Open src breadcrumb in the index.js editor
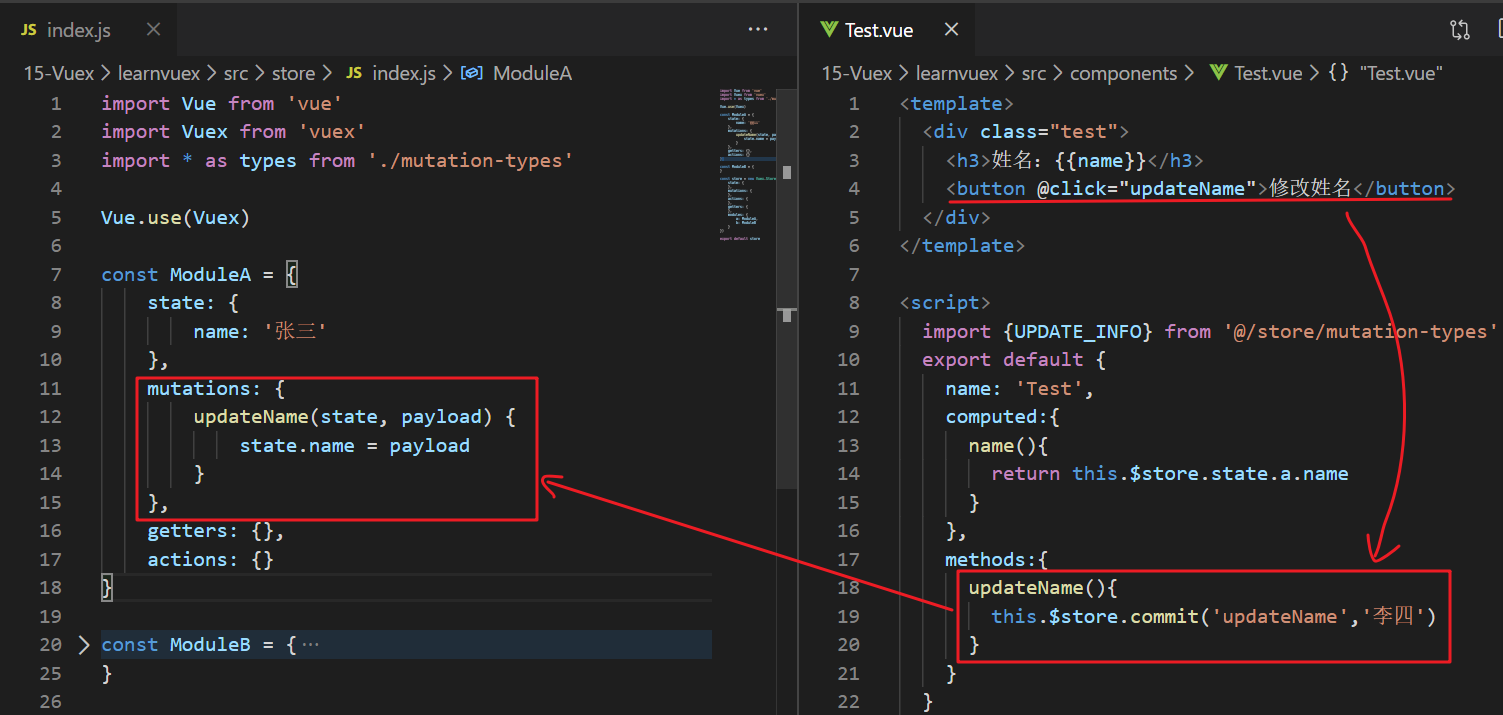This screenshot has height=715, width=1503. click(x=237, y=73)
